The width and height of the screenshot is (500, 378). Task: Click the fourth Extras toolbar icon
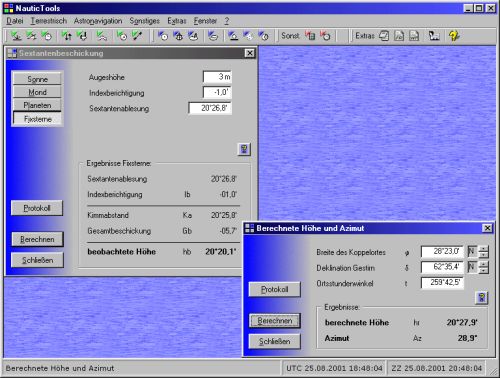point(434,36)
